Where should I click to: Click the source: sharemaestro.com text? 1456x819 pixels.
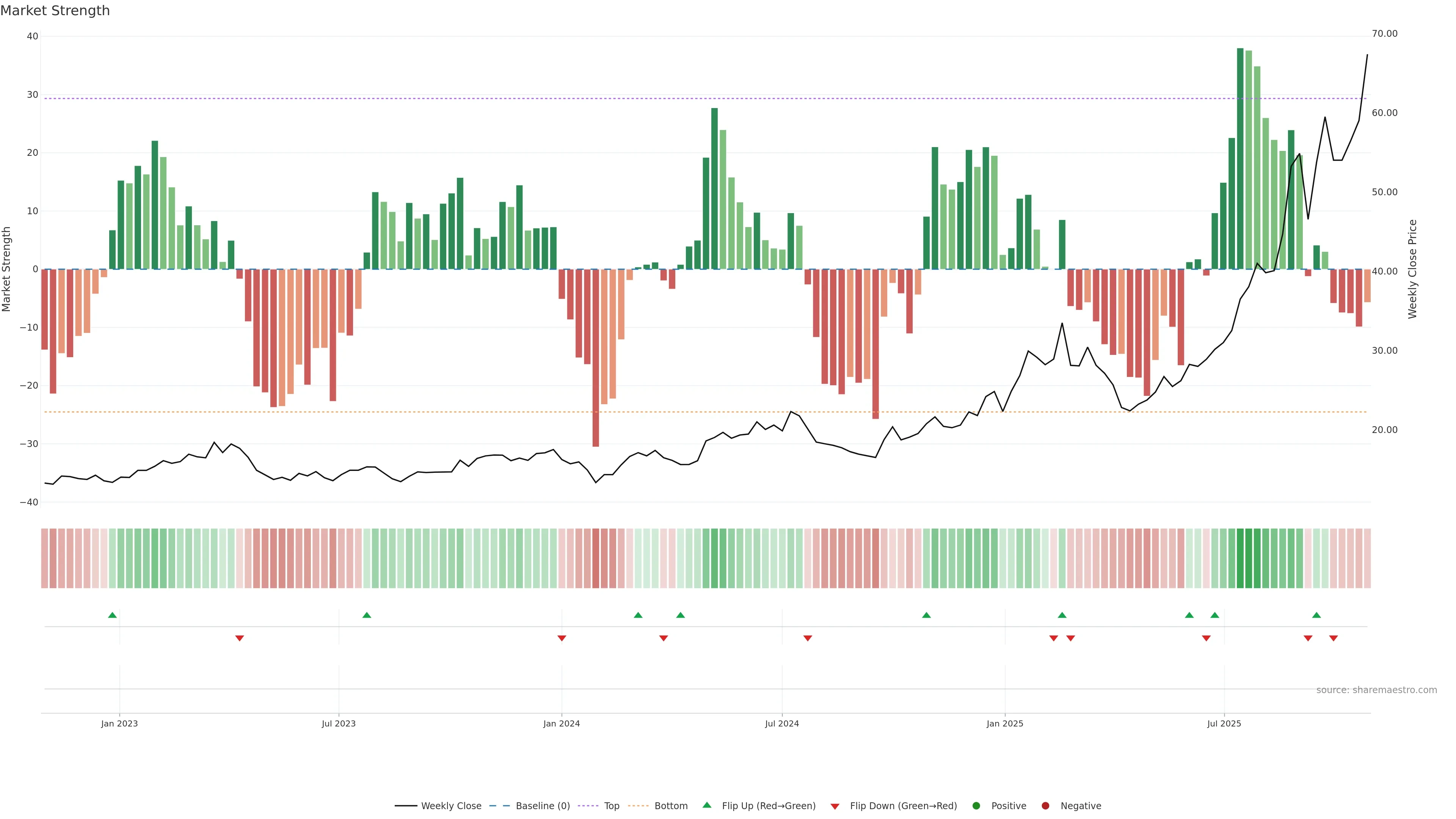coord(1376,690)
